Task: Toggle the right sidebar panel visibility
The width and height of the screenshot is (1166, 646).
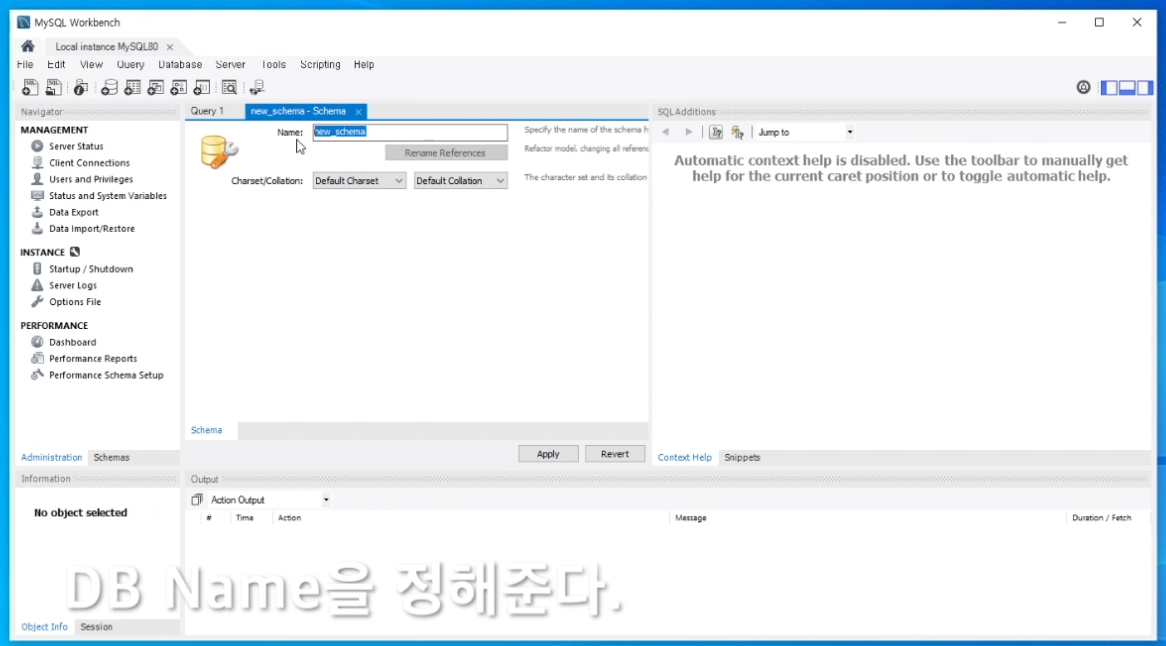Action: coord(1144,88)
